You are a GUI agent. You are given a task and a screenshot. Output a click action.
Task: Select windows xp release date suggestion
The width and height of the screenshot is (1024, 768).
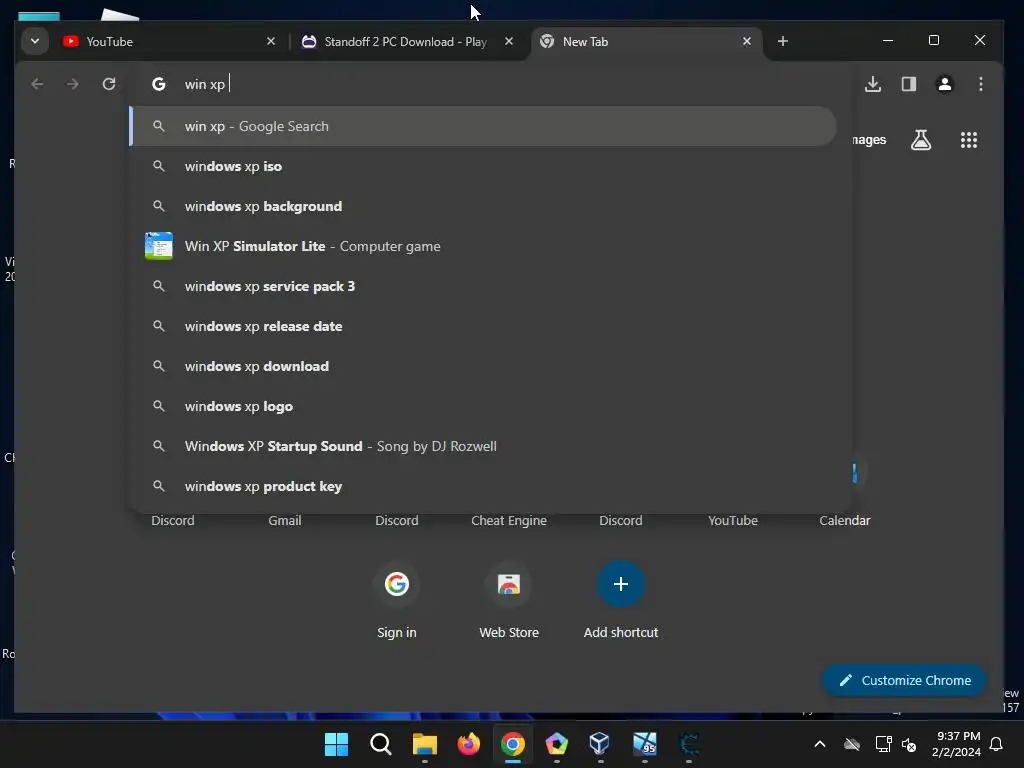[483, 326]
